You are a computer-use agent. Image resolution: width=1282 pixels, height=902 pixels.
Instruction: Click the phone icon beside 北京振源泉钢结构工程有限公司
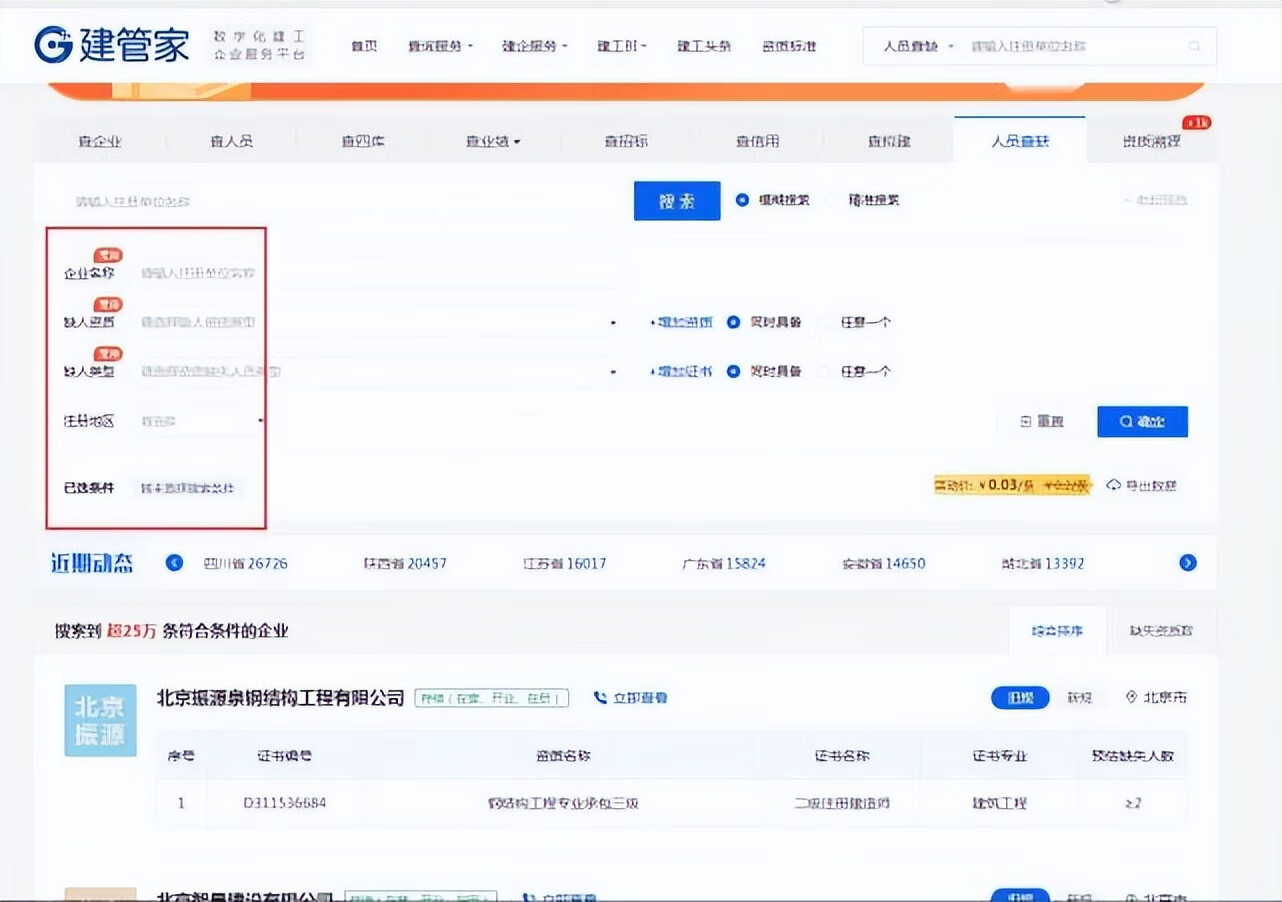point(600,698)
